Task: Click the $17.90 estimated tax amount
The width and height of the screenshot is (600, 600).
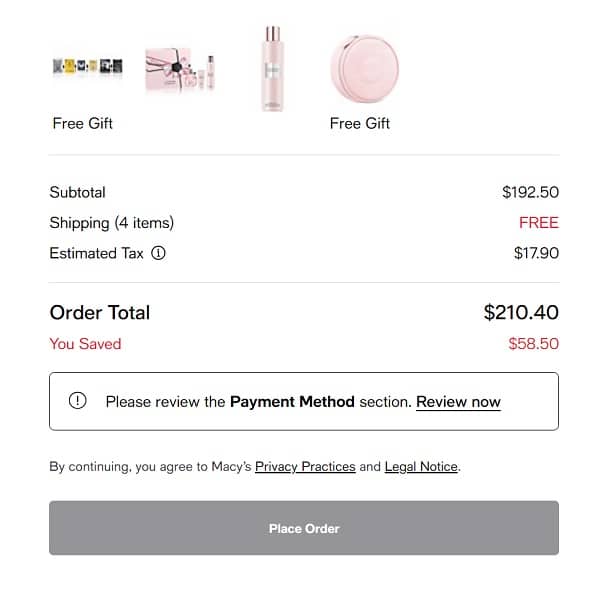Action: [536, 253]
